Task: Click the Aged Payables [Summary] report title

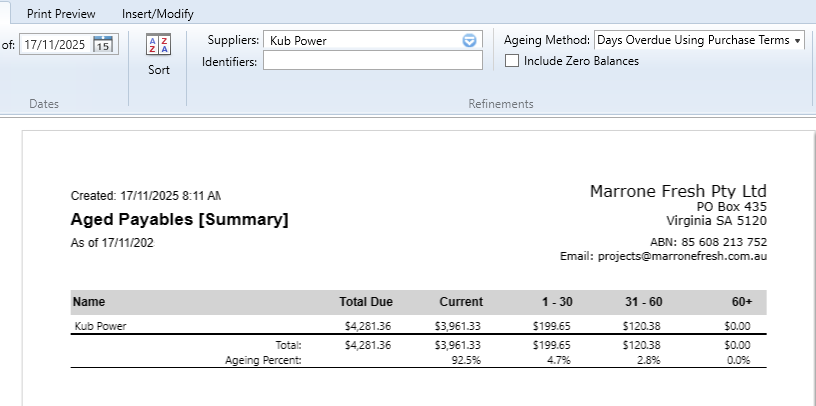Action: [x=179, y=220]
